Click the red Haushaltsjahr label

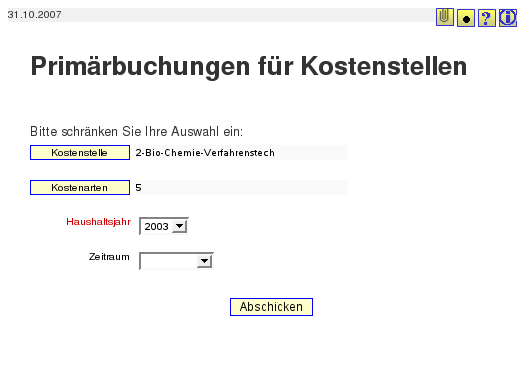(x=98, y=222)
